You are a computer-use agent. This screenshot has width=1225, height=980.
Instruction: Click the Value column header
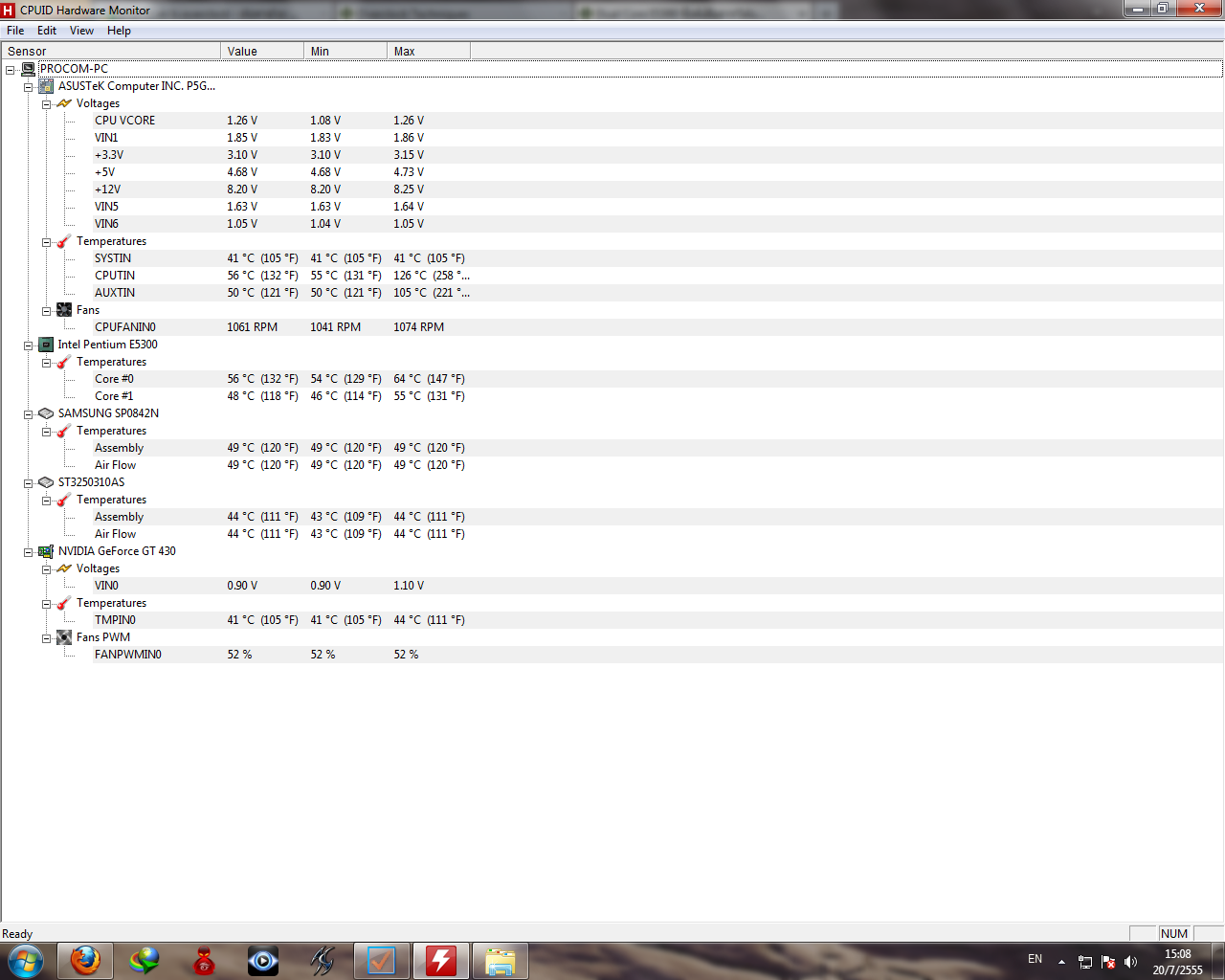tap(262, 52)
